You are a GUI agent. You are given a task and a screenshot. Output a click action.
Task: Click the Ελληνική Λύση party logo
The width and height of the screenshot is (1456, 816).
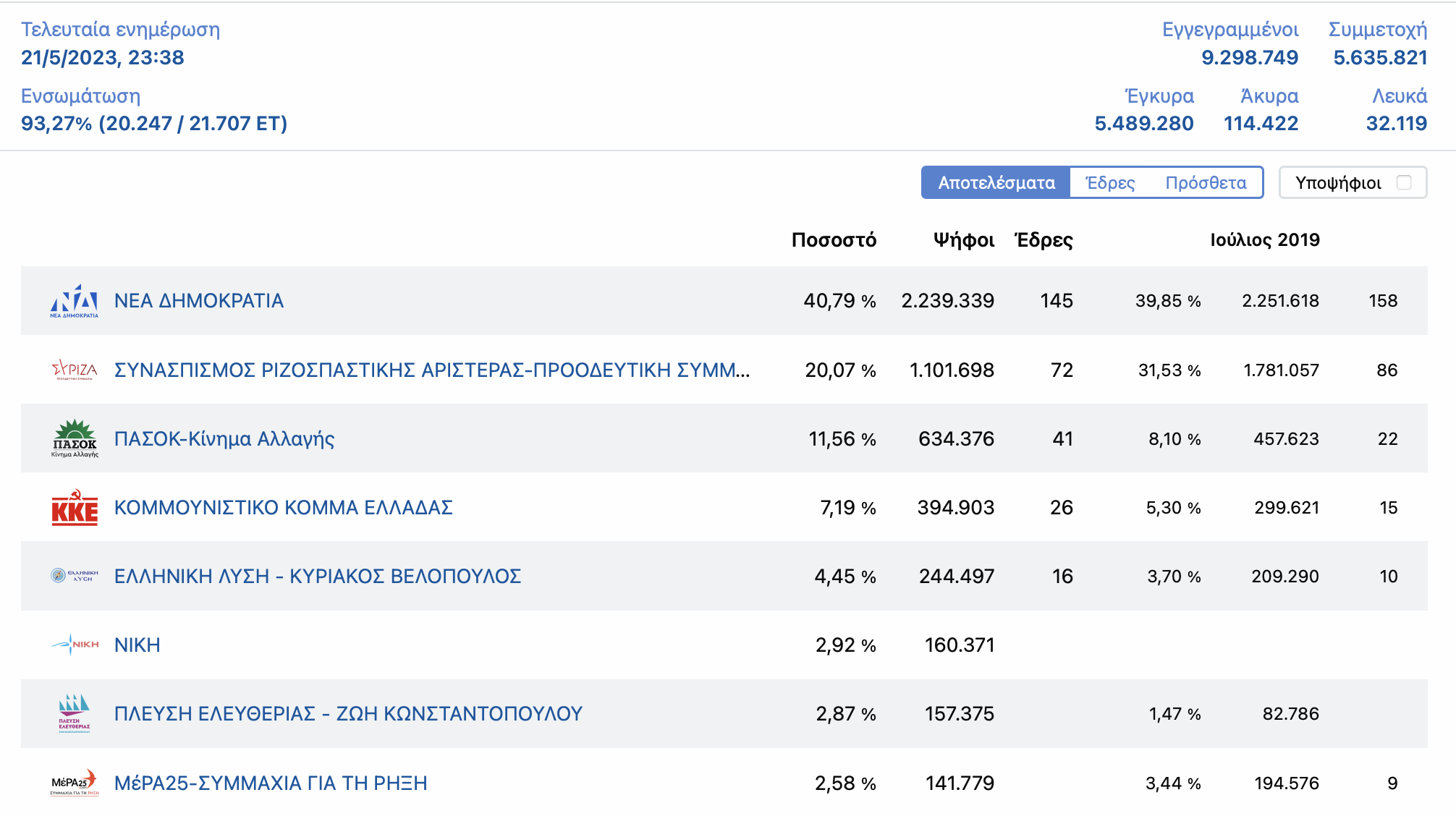75,576
